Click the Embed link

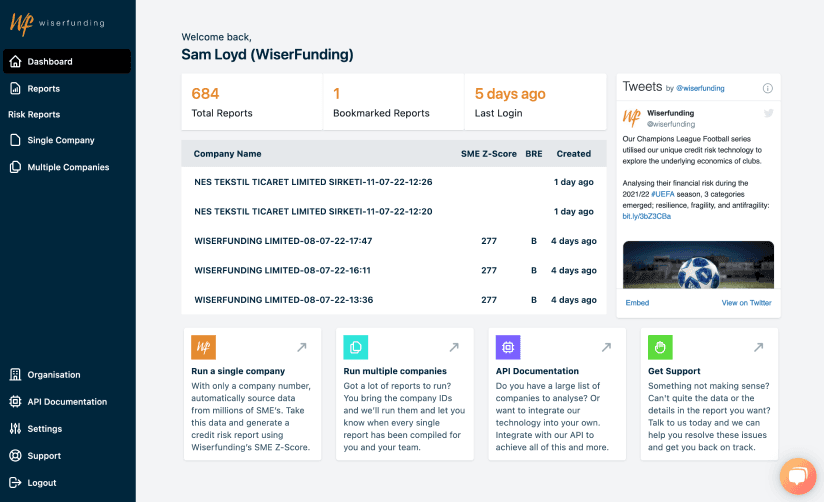click(637, 303)
